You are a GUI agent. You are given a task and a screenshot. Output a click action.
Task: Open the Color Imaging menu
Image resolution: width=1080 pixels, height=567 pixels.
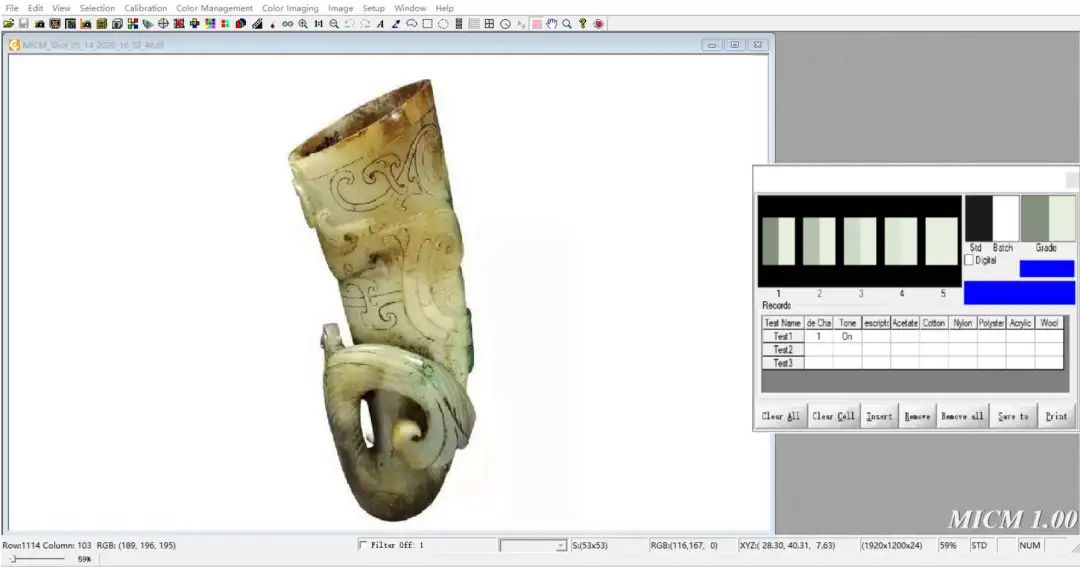tap(290, 8)
